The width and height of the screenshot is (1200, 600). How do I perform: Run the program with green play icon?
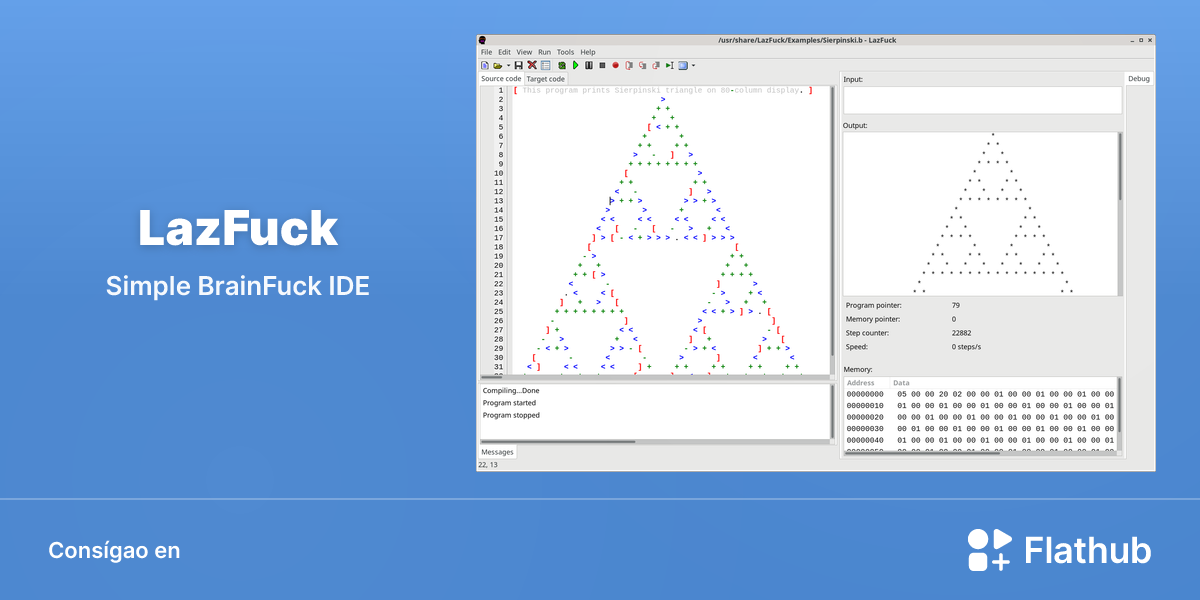pos(576,65)
